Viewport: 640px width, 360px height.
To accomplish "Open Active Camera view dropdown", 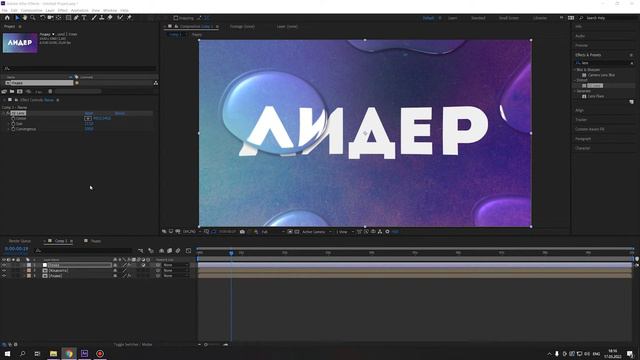I will [316, 232].
